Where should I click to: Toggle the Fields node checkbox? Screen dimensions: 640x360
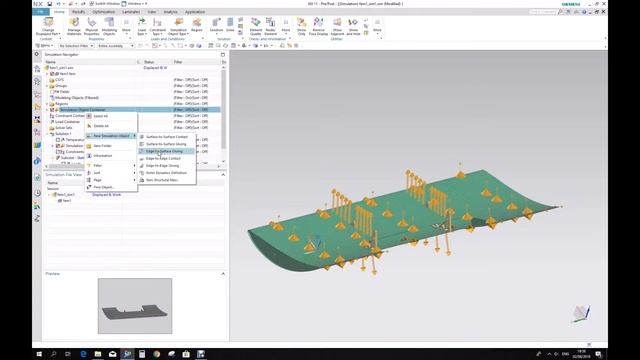click(52, 92)
